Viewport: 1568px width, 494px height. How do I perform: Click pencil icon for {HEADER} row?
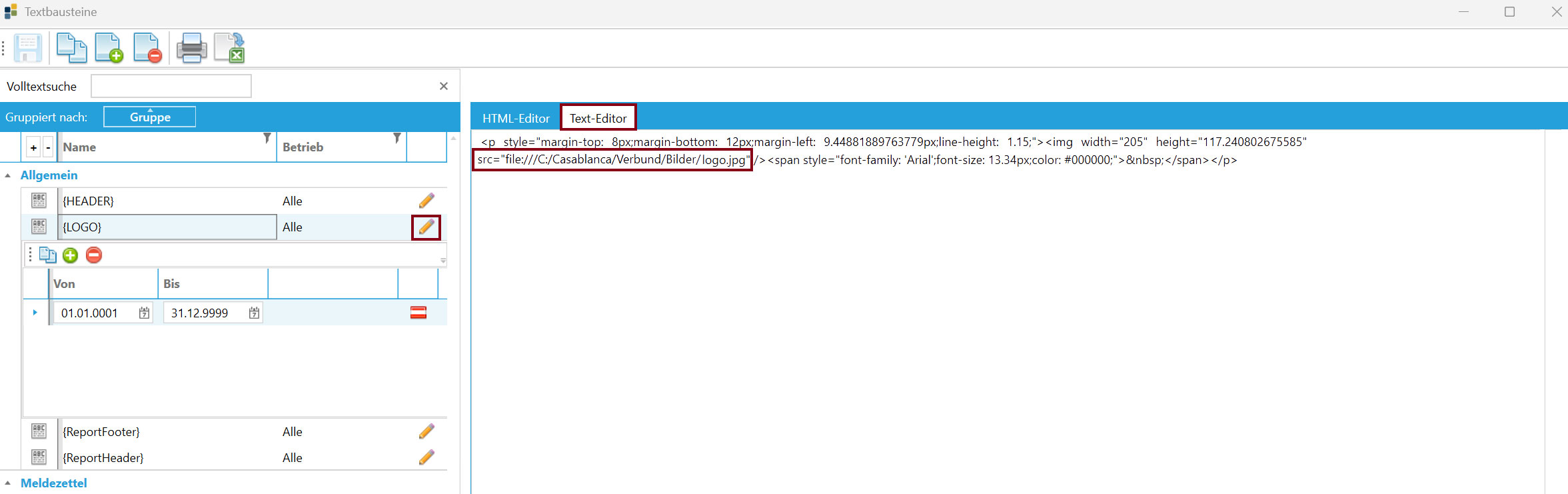point(426,201)
